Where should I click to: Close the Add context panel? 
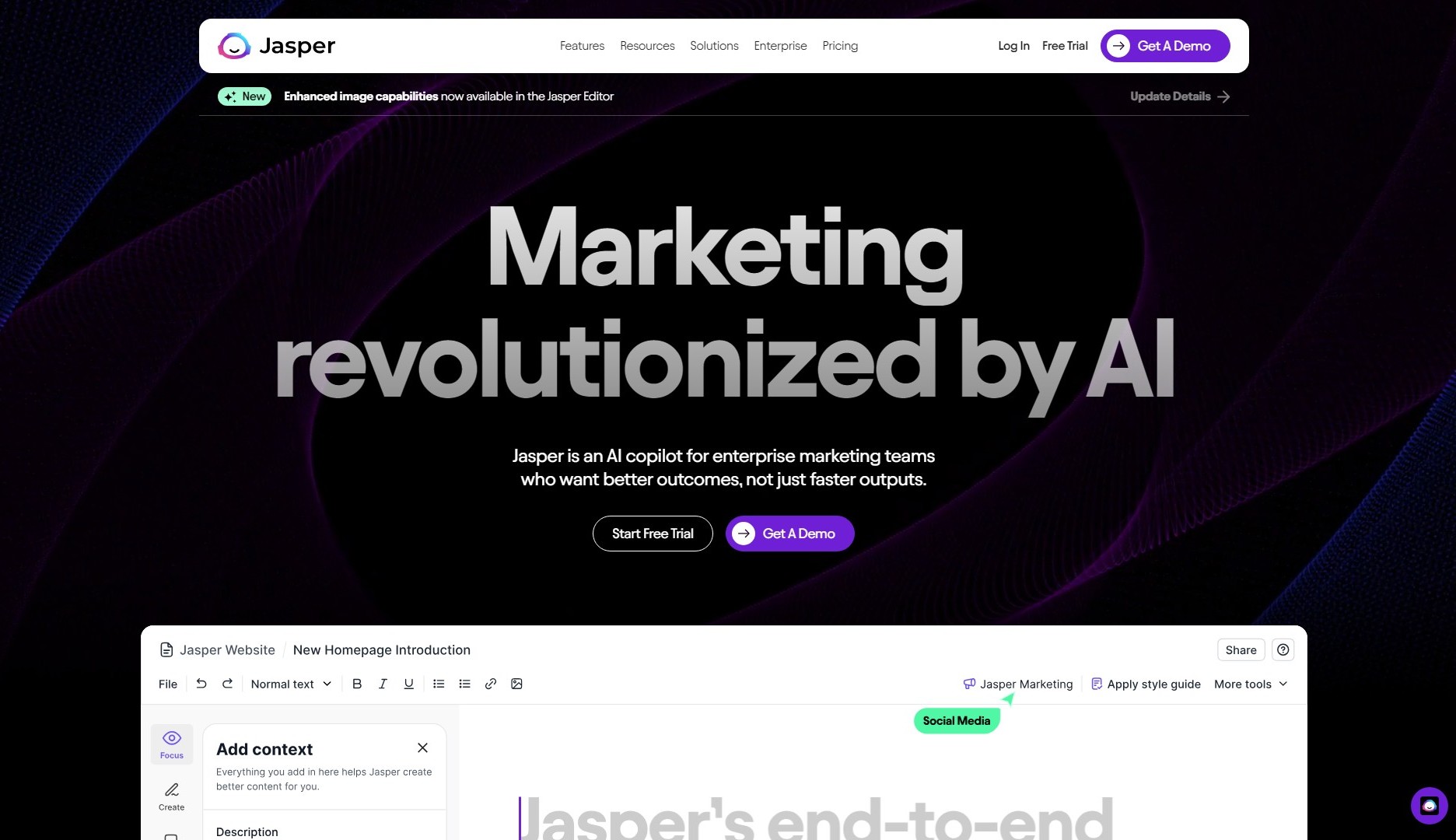(422, 747)
